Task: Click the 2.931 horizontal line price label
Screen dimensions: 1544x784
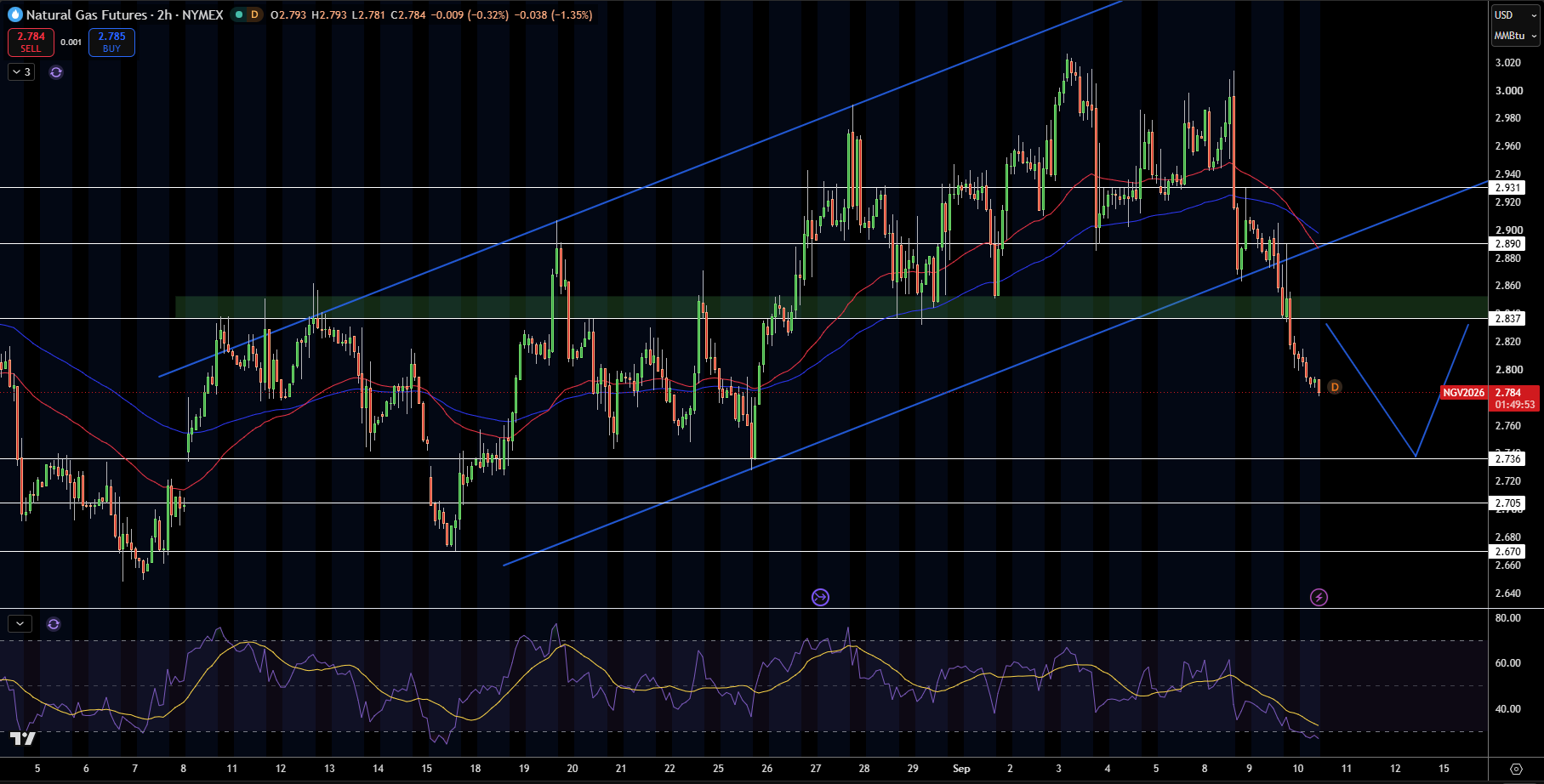Action: (1508, 188)
